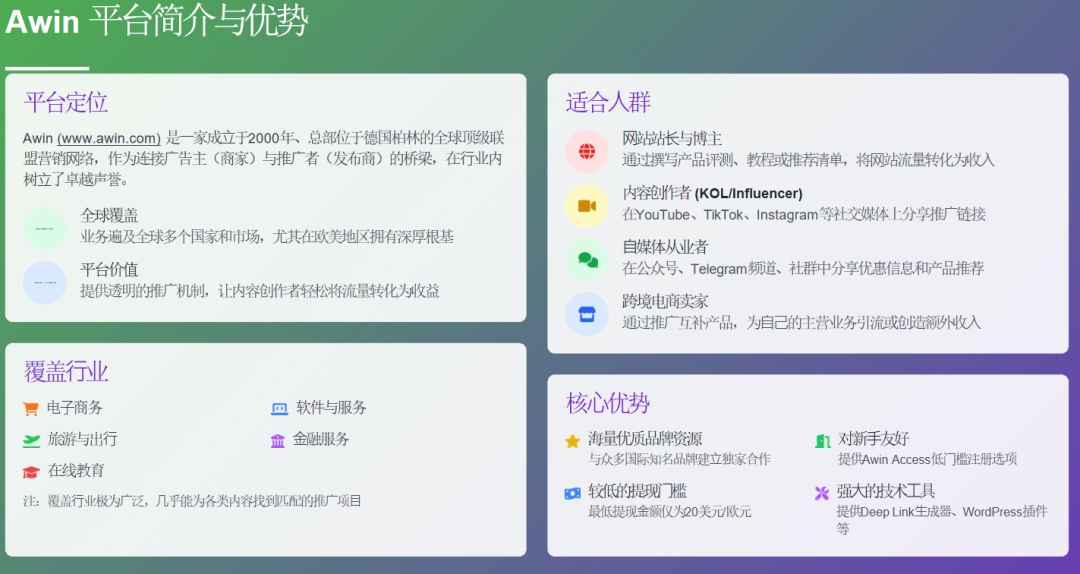Select the 平台定位 heading
The width and height of the screenshot is (1080, 574).
coord(65,103)
